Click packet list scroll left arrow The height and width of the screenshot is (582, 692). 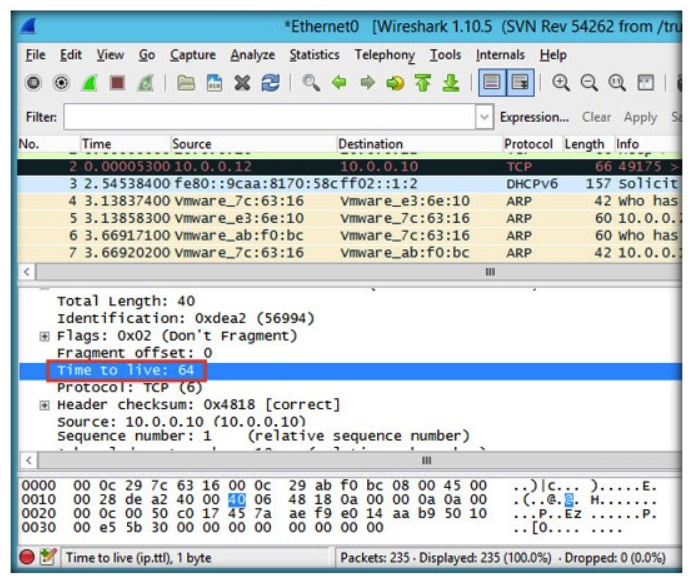pos(27,271)
